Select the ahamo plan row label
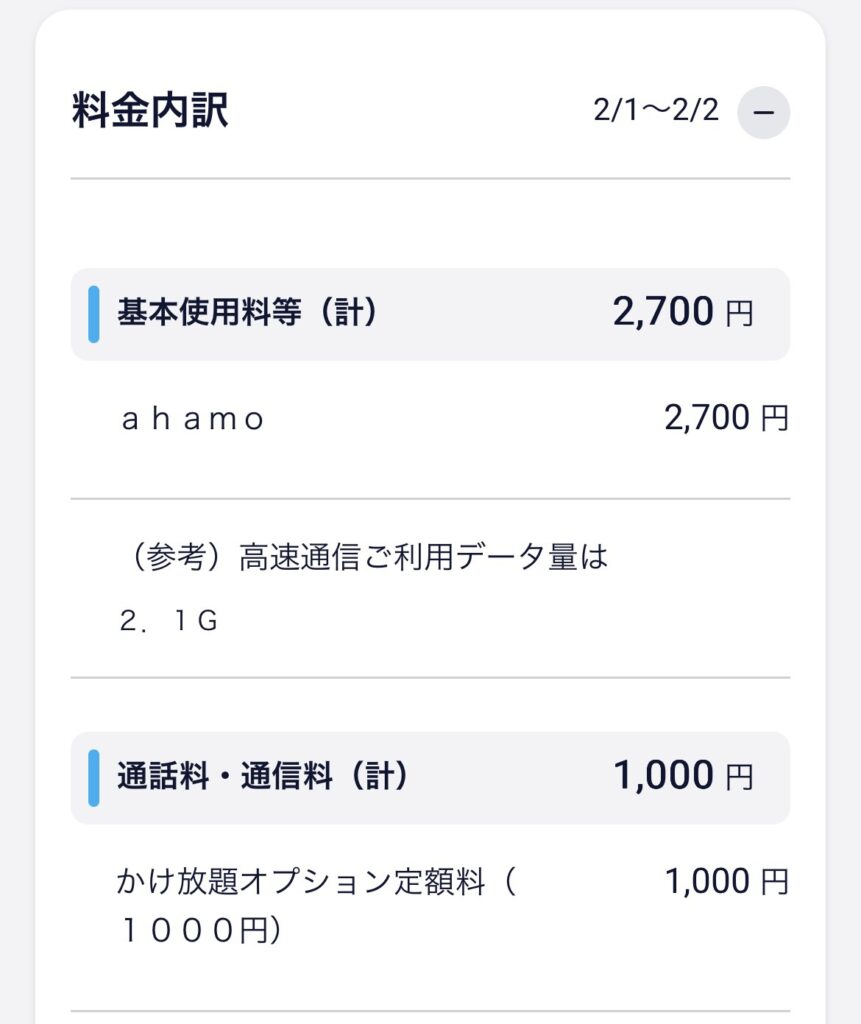The width and height of the screenshot is (861, 1024). point(193,419)
